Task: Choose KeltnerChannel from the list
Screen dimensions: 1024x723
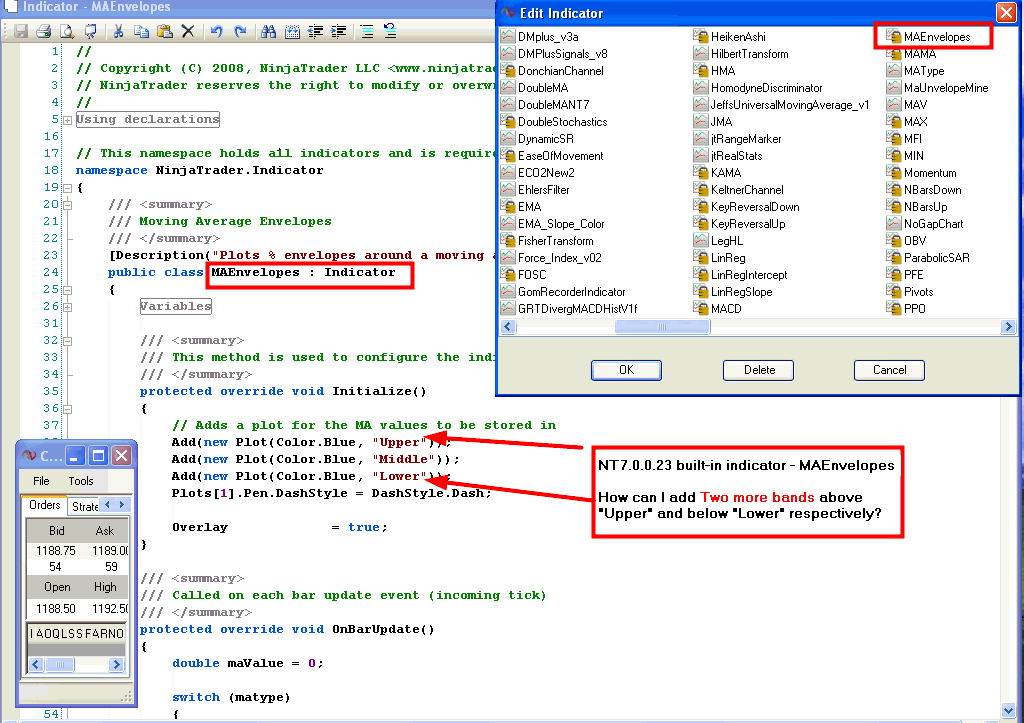Action: tap(747, 189)
